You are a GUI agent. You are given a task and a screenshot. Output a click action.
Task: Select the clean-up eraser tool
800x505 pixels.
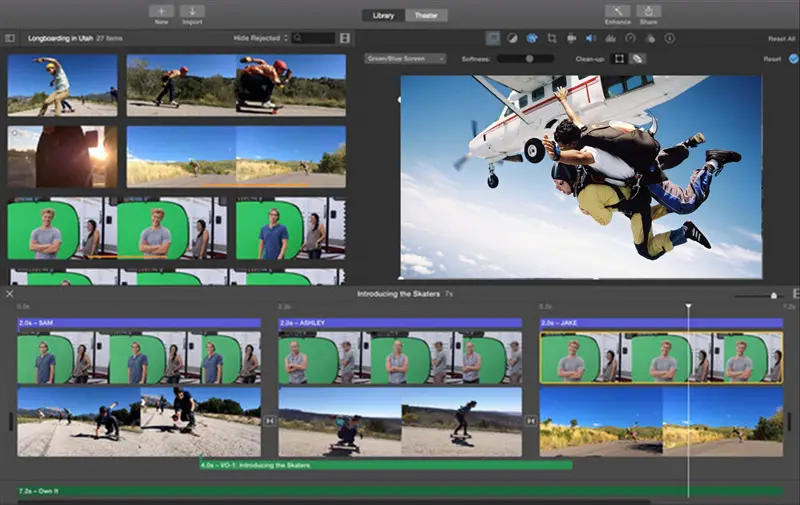coord(637,59)
